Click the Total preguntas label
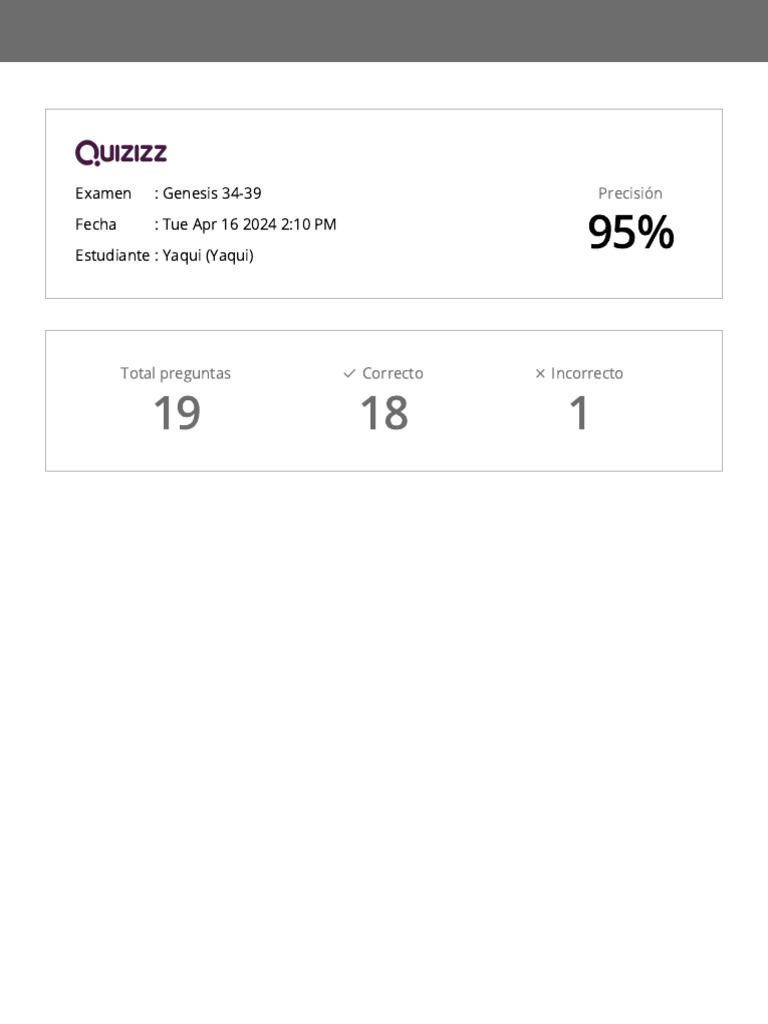Image resolution: width=768 pixels, height=1024 pixels. point(176,373)
